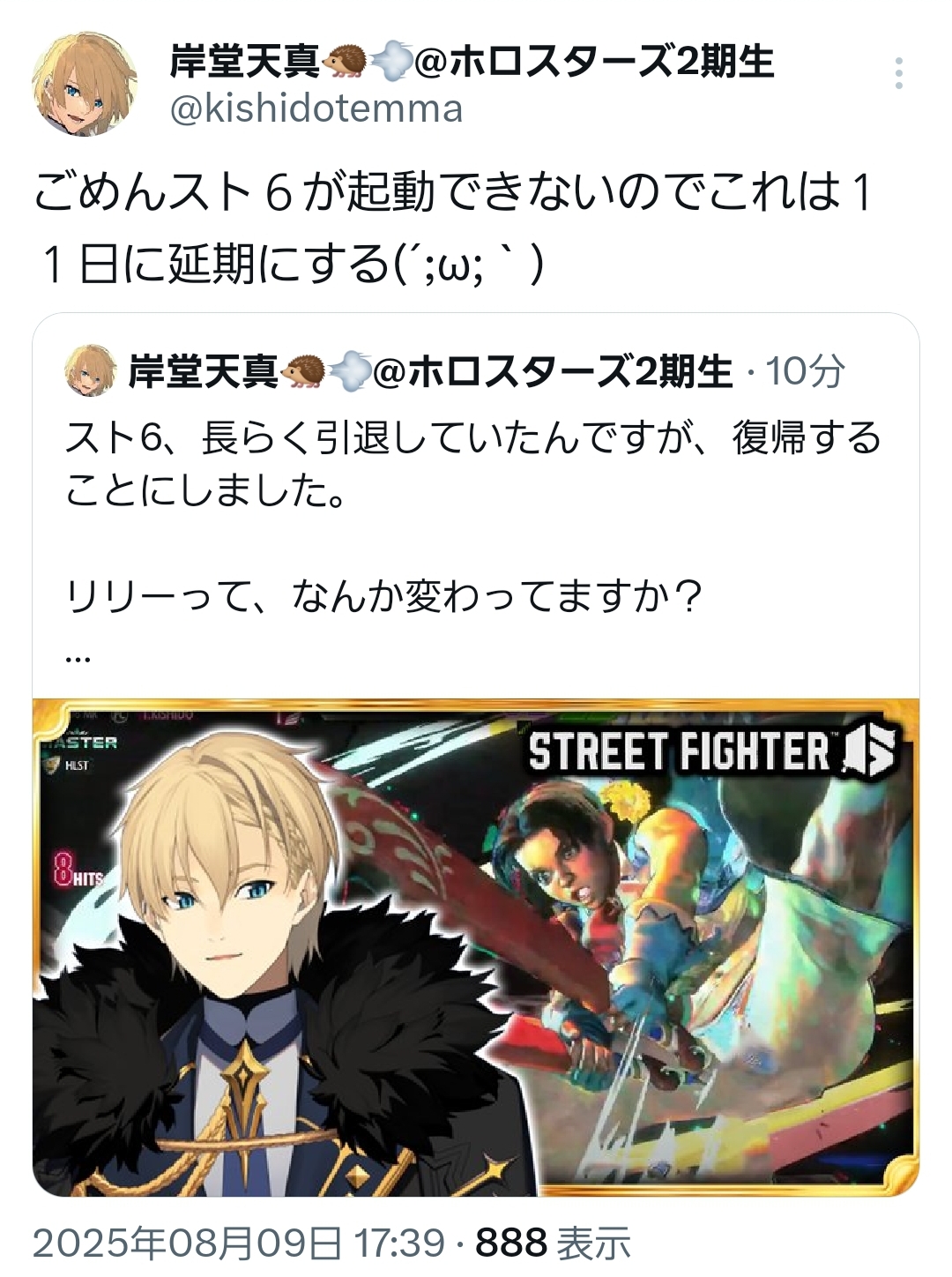Tap the dash cloud emoji in the top name
This screenshot has height=1277, width=952.
click(389, 63)
